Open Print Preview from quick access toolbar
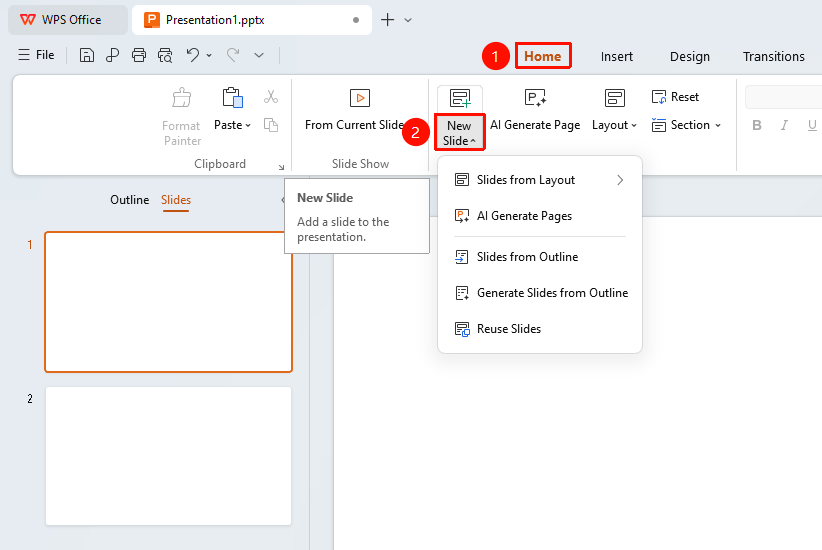This screenshot has height=550, width=822. 165,55
